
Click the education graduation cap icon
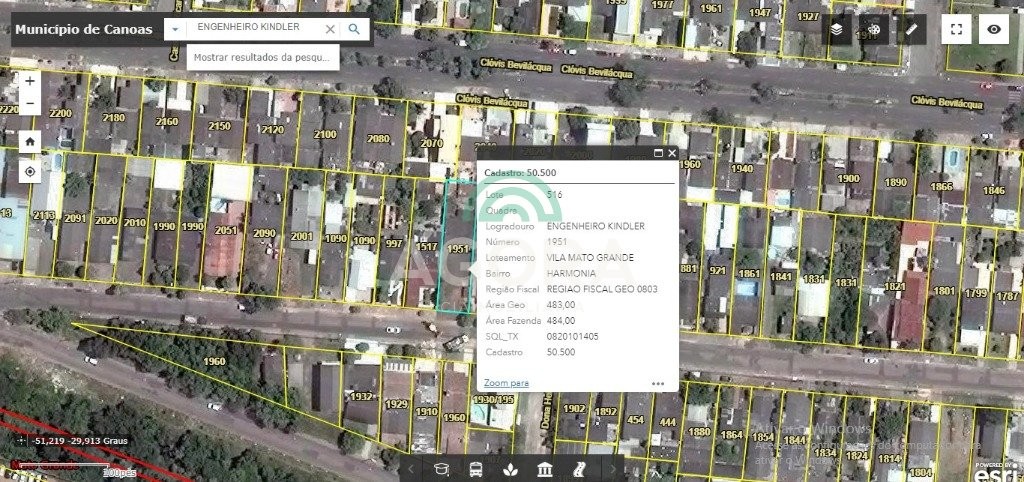click(441, 469)
